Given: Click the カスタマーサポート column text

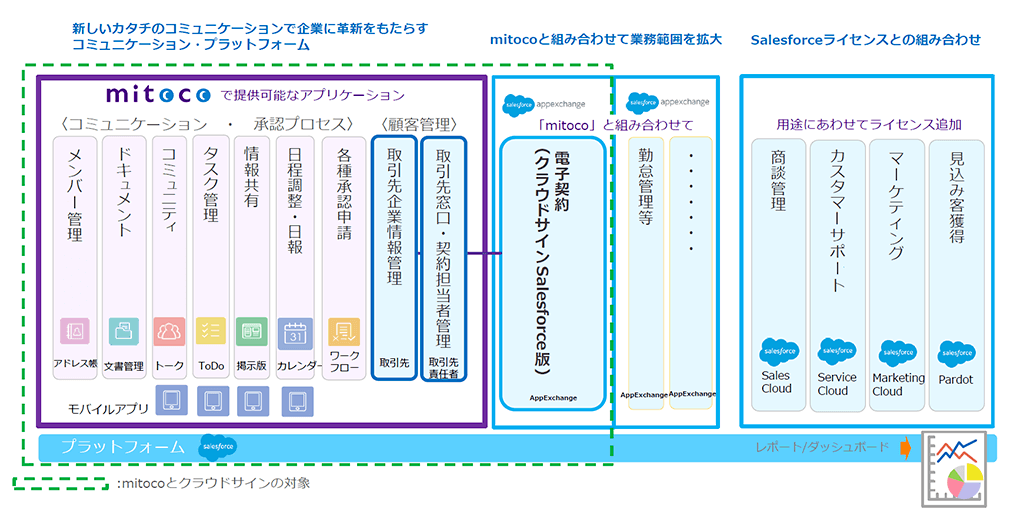Looking at the screenshot, I should 837,220.
